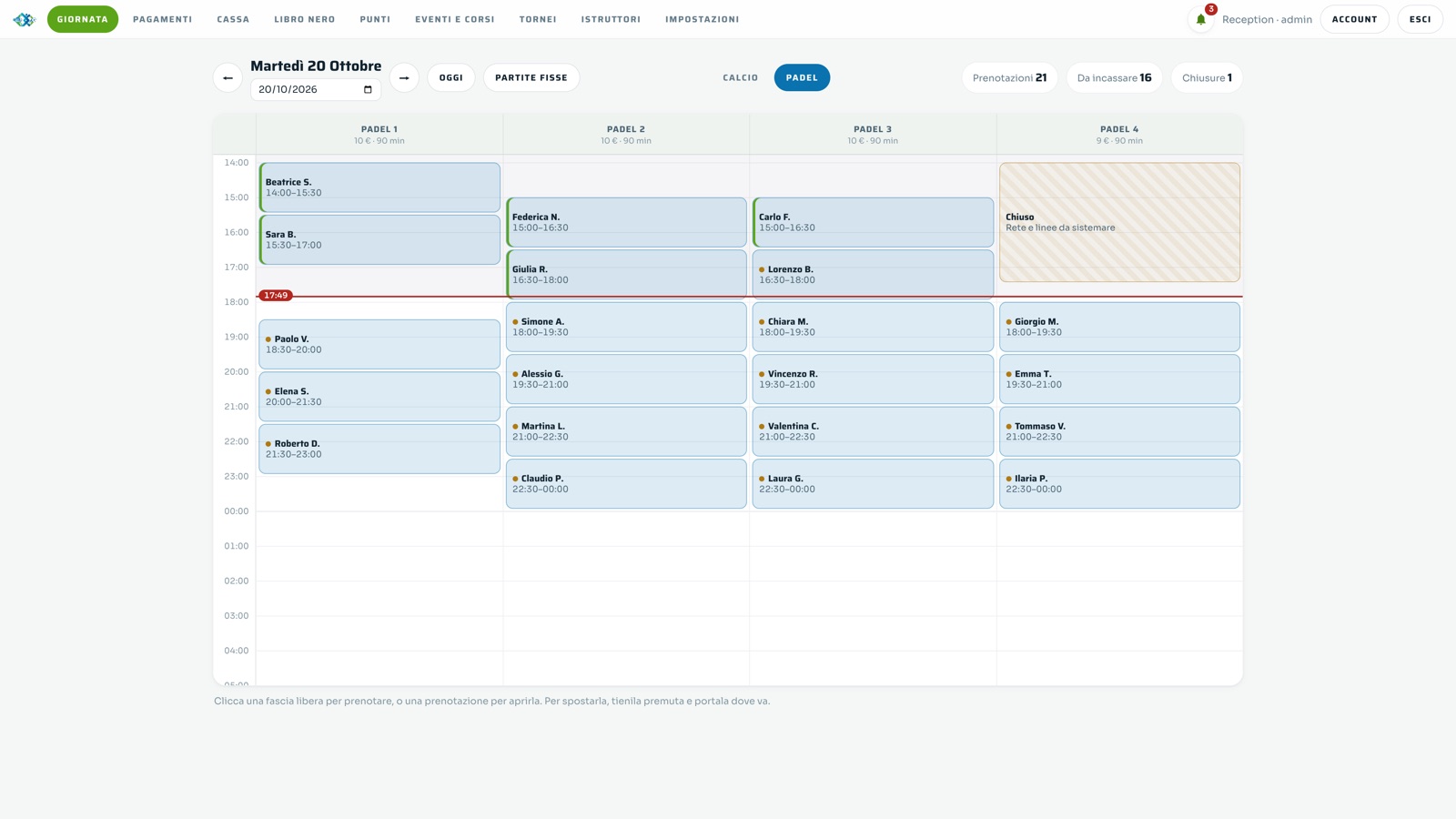Open the Tornei section
The width and height of the screenshot is (1456, 819).
click(538, 19)
